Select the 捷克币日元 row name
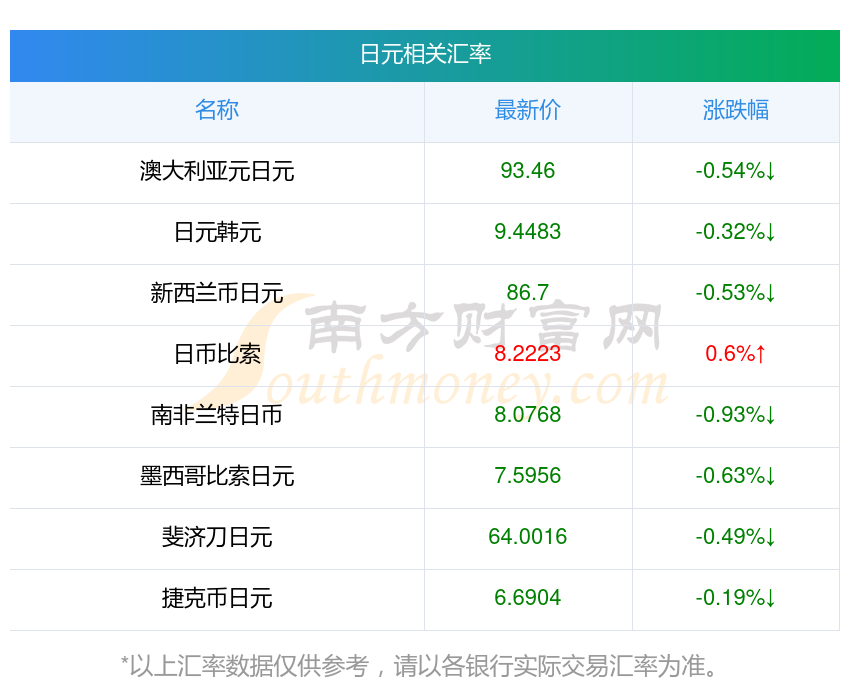Screen dimensions: 850x698 pos(217,598)
